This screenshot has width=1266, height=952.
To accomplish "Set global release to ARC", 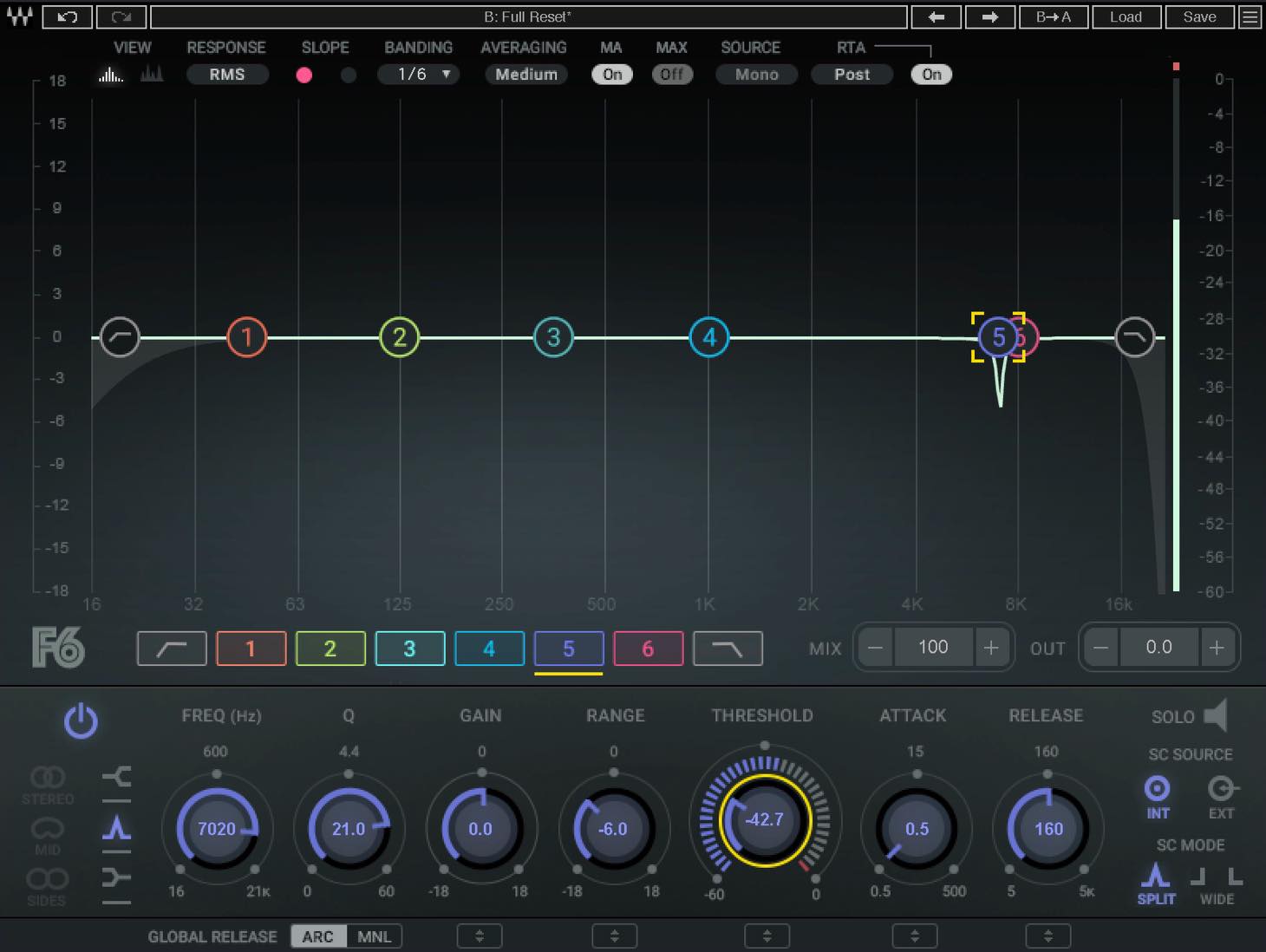I will point(317,936).
